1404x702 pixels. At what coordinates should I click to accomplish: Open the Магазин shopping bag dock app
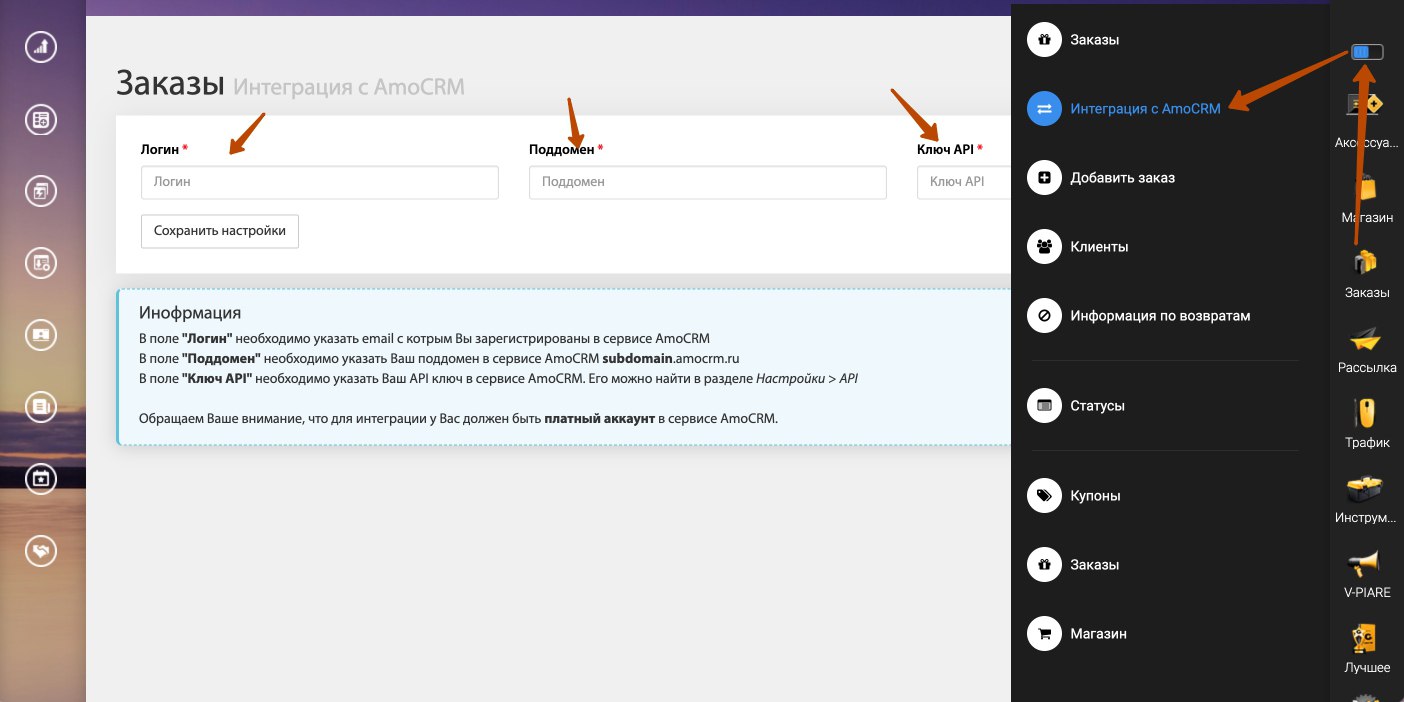pos(1366,198)
